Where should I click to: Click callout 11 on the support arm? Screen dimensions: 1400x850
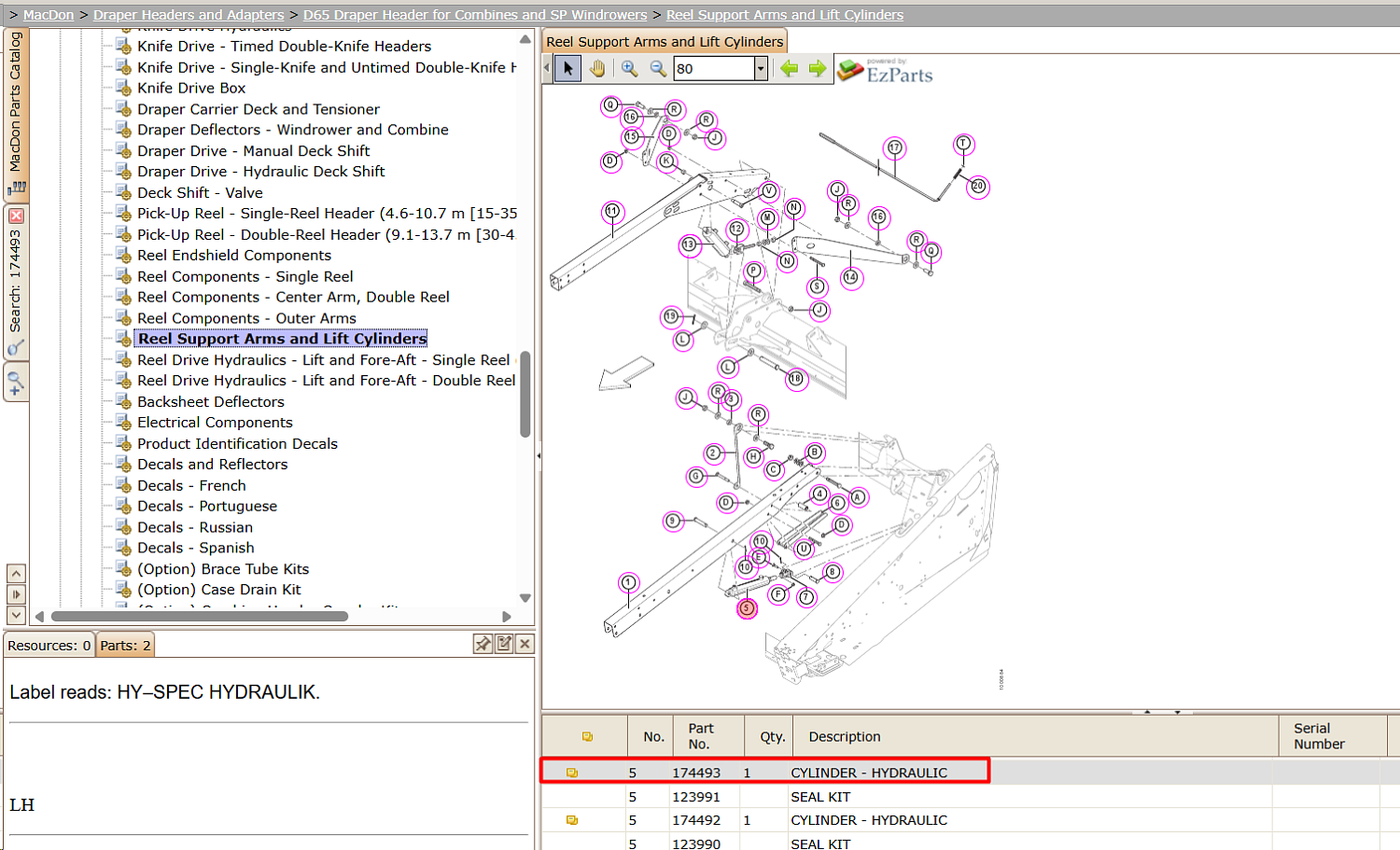[612, 211]
